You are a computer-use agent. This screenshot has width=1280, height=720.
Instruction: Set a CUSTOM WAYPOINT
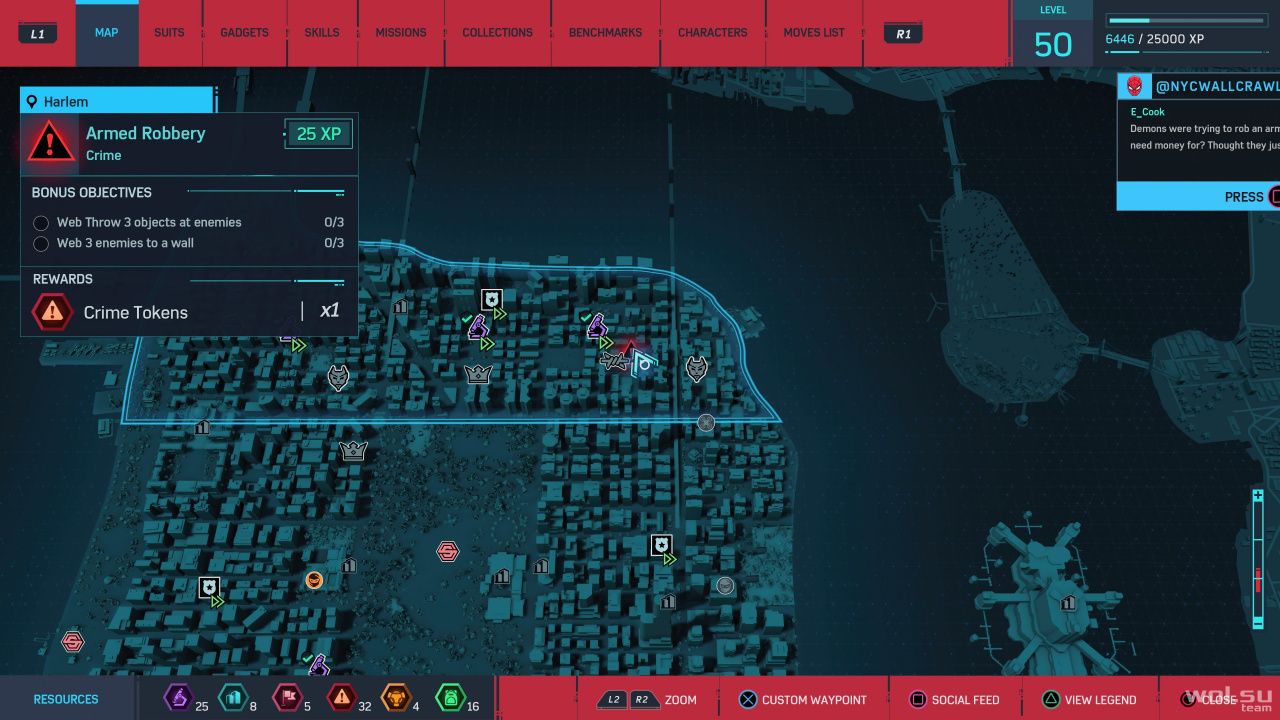click(803, 700)
